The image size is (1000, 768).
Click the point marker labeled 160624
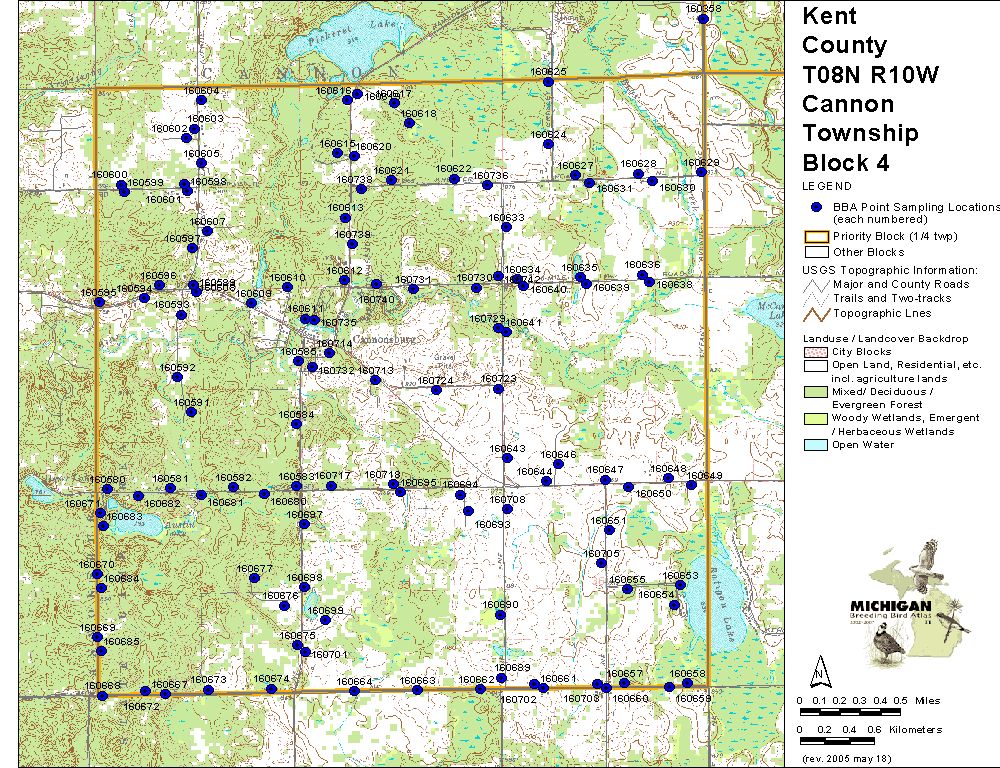pyautogui.click(x=548, y=144)
